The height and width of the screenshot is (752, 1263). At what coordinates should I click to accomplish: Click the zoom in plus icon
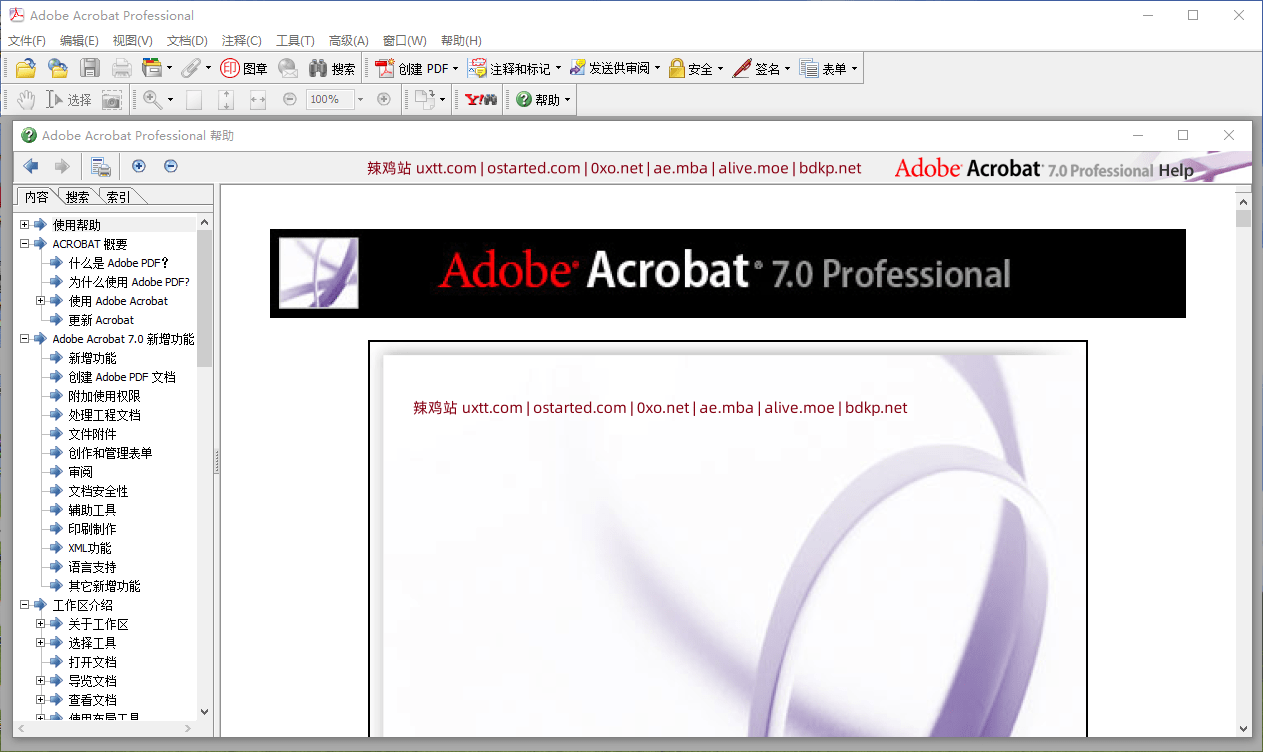[384, 99]
